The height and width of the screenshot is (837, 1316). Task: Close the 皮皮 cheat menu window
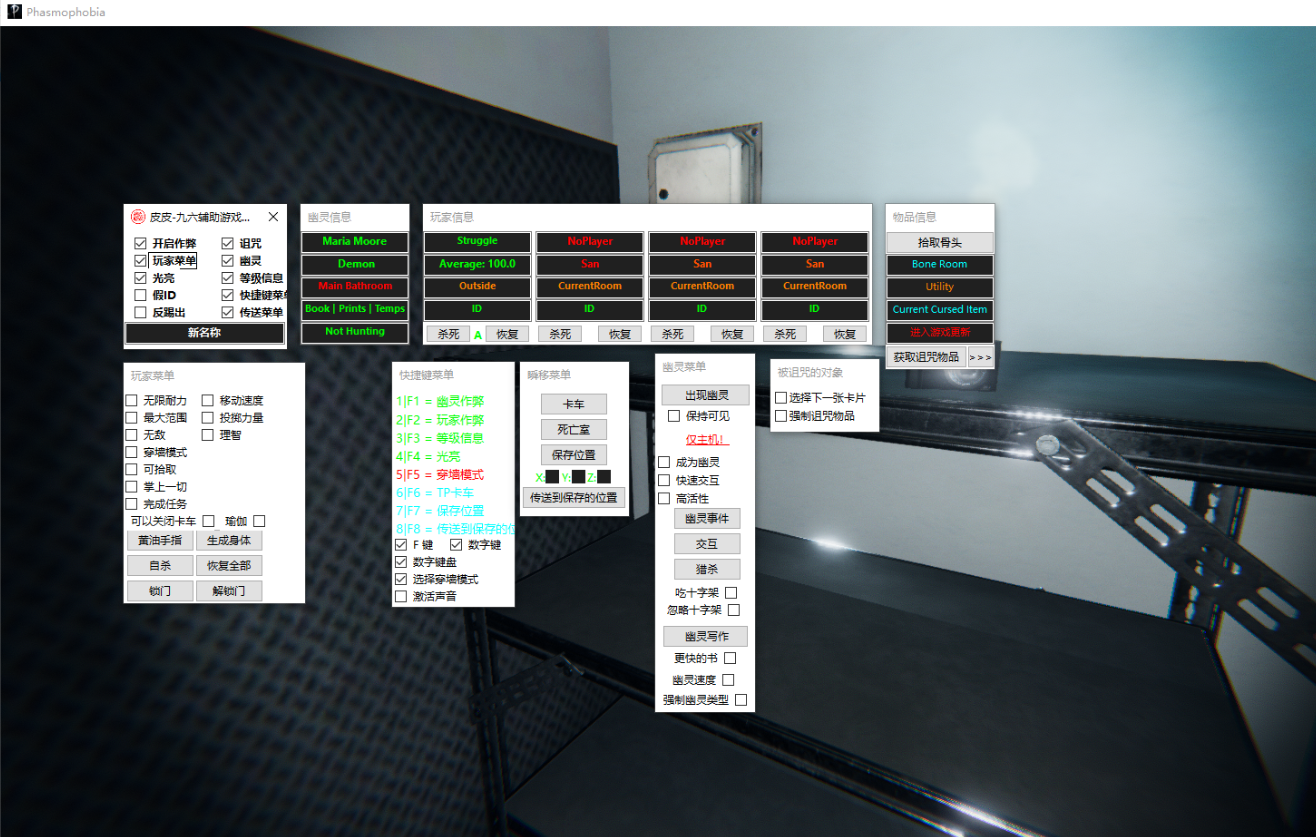tap(273, 217)
